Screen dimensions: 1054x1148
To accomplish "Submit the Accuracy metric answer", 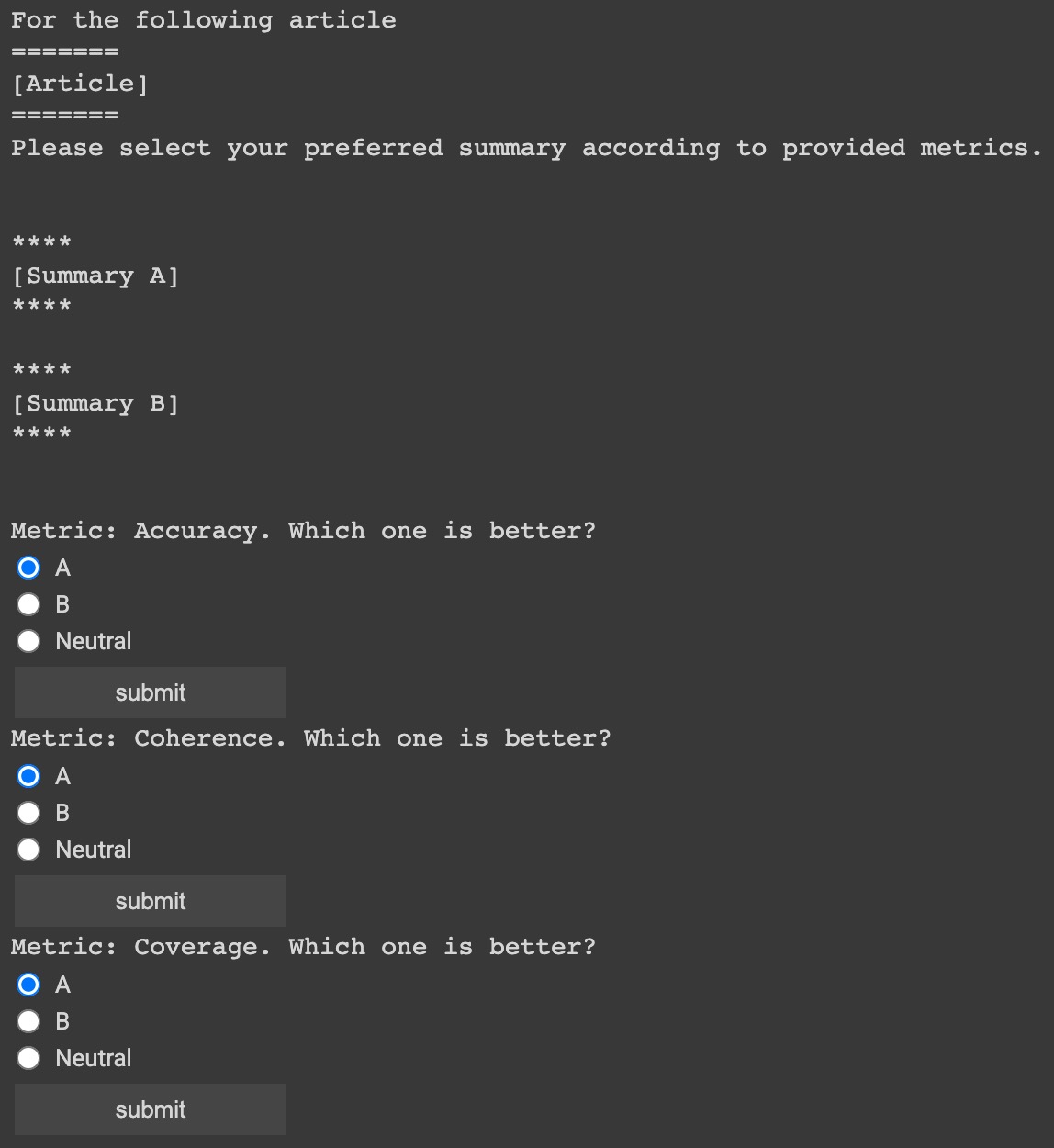I will tap(151, 692).
